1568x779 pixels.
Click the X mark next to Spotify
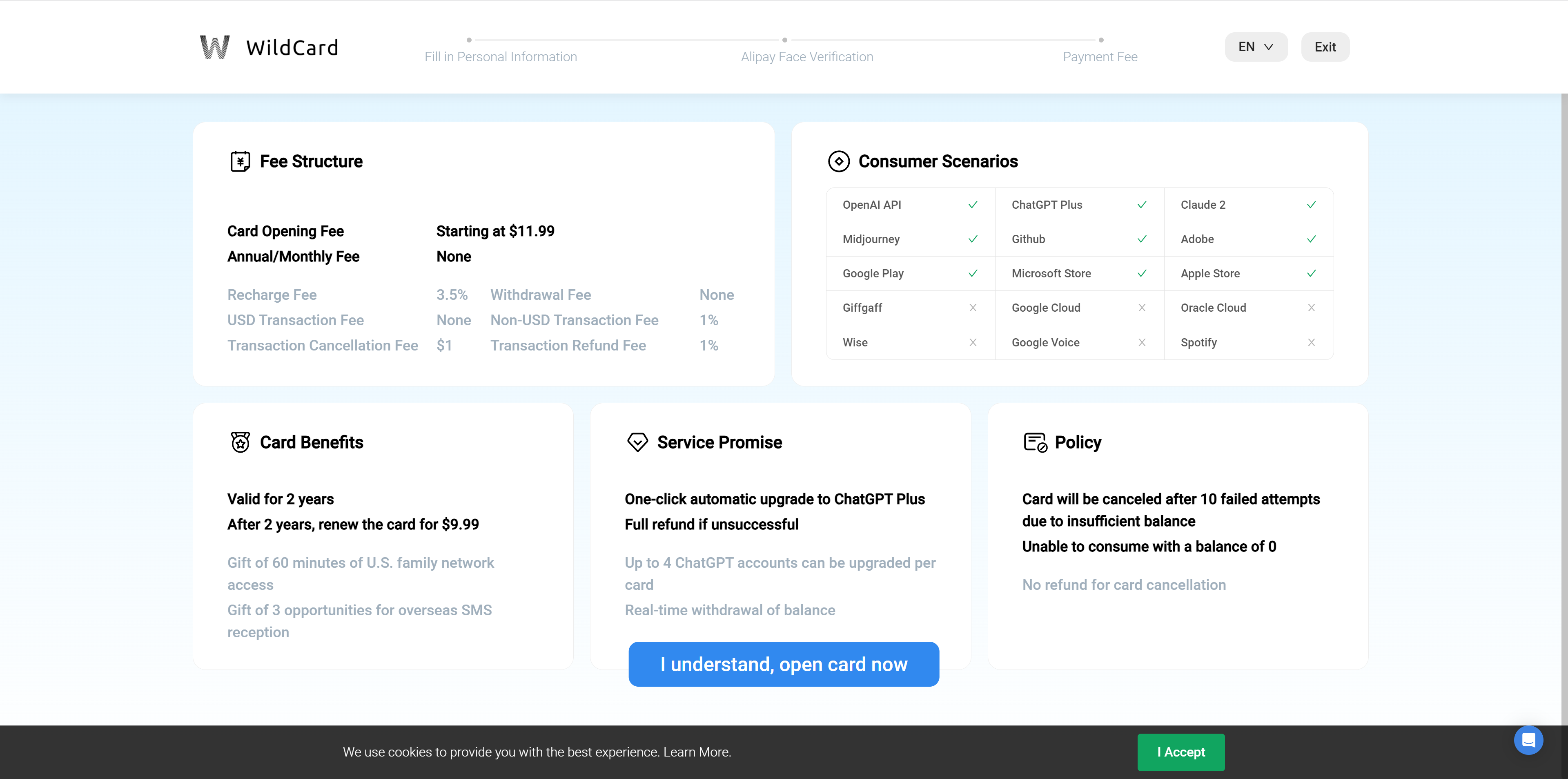coord(1311,342)
